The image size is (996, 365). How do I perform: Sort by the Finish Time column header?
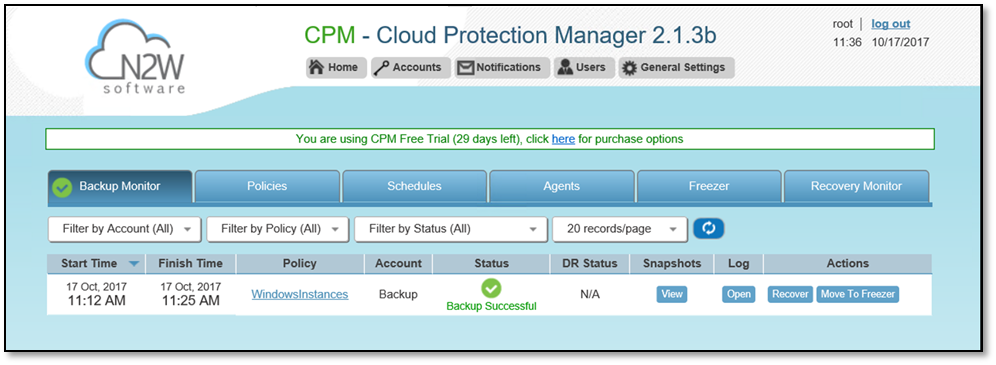click(x=191, y=263)
